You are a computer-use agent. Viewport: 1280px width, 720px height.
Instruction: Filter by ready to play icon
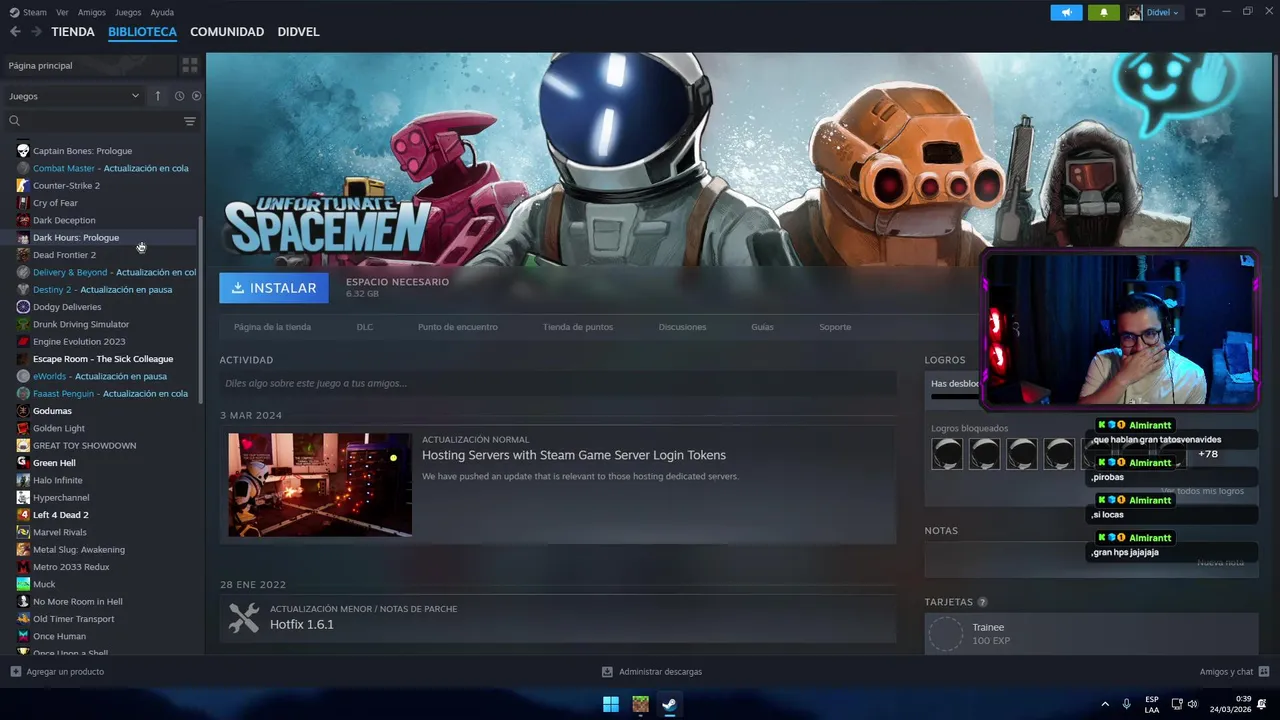tap(196, 96)
